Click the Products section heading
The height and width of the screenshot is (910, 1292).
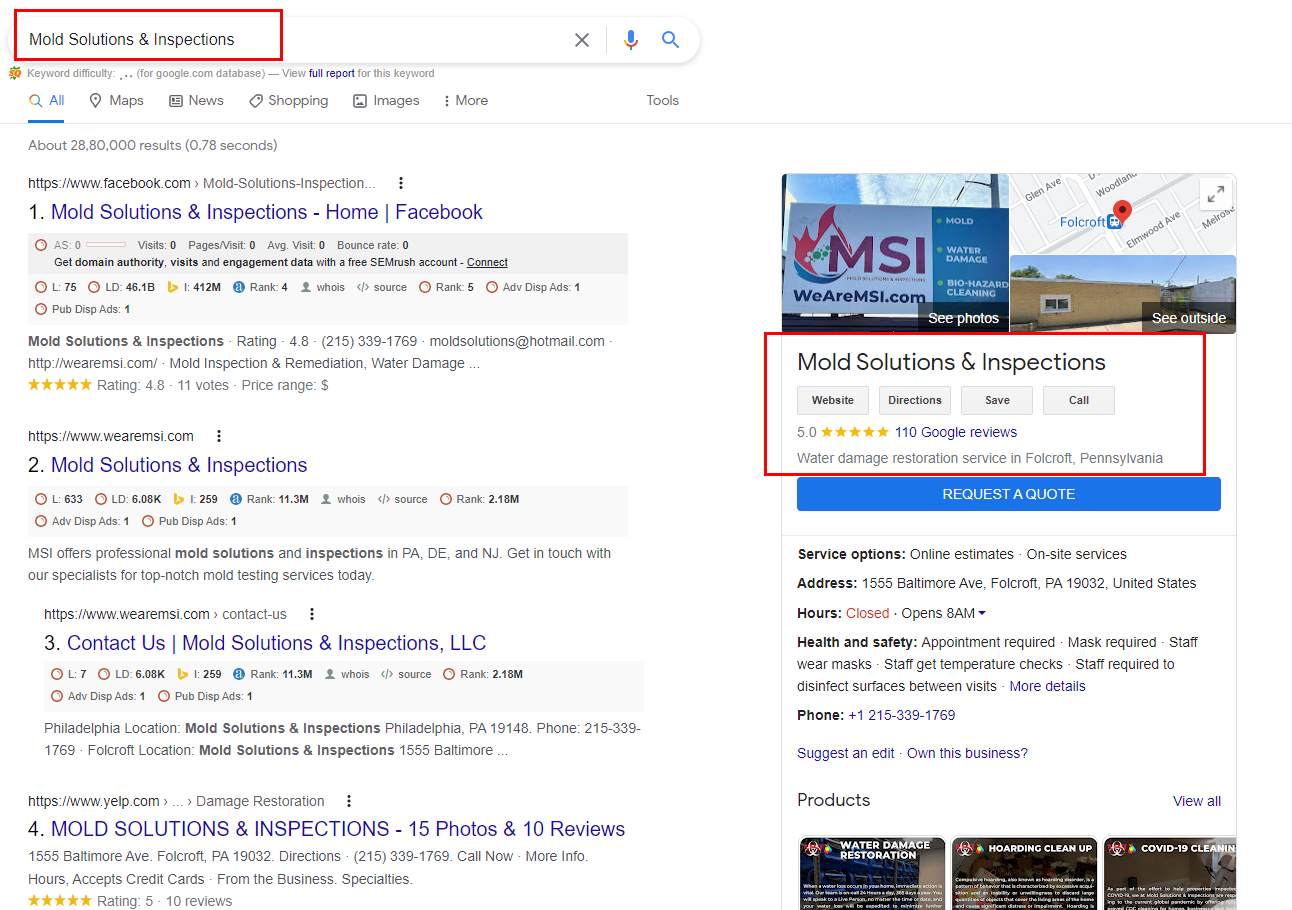click(x=833, y=800)
